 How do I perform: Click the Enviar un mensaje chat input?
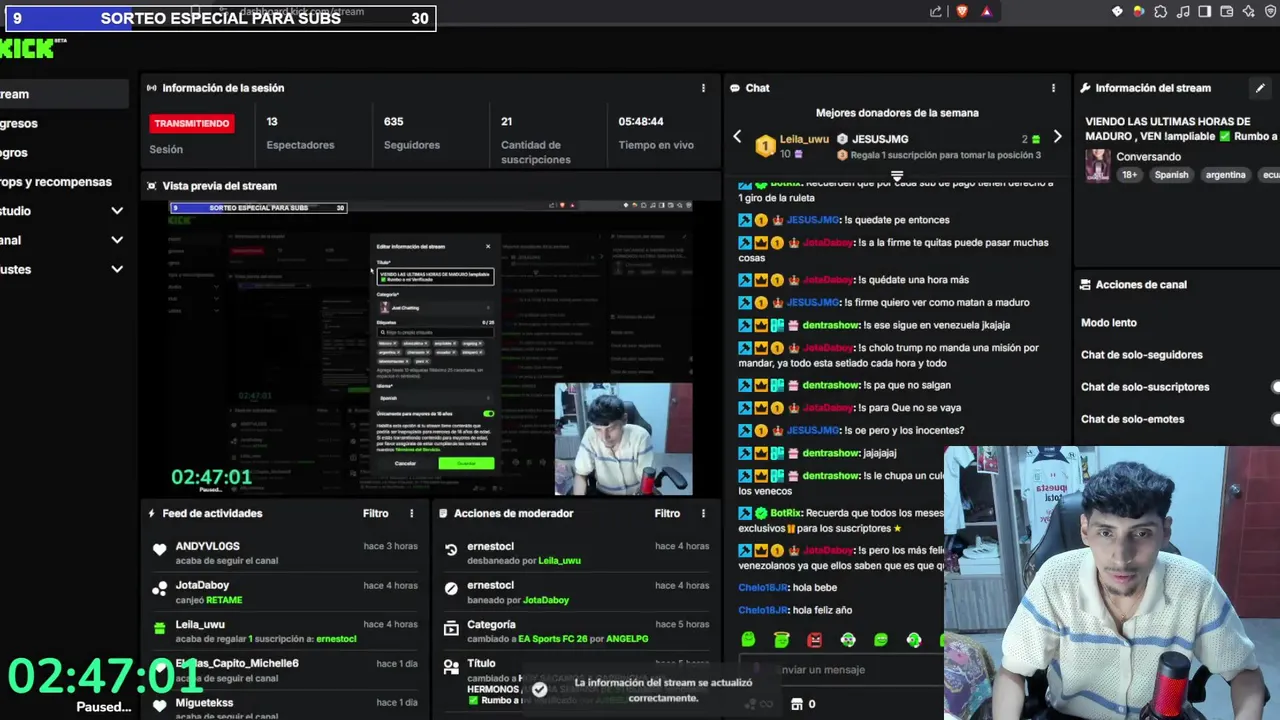[840, 670]
